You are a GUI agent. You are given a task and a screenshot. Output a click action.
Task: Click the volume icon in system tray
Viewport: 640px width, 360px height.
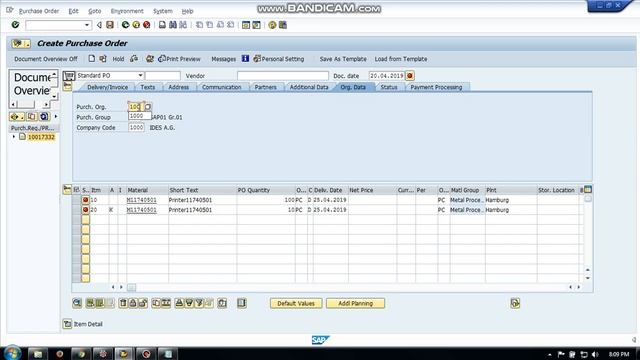595,354
